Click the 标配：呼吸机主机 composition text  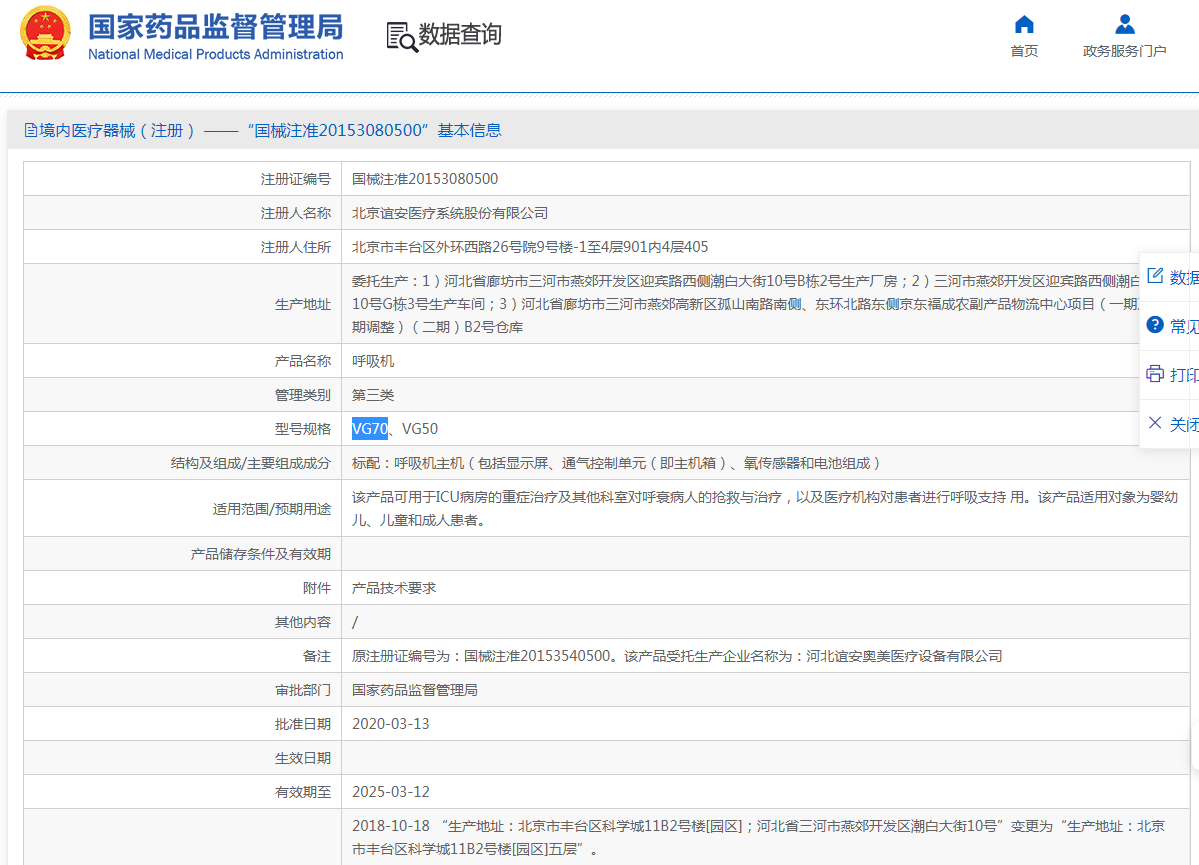click(x=616, y=463)
